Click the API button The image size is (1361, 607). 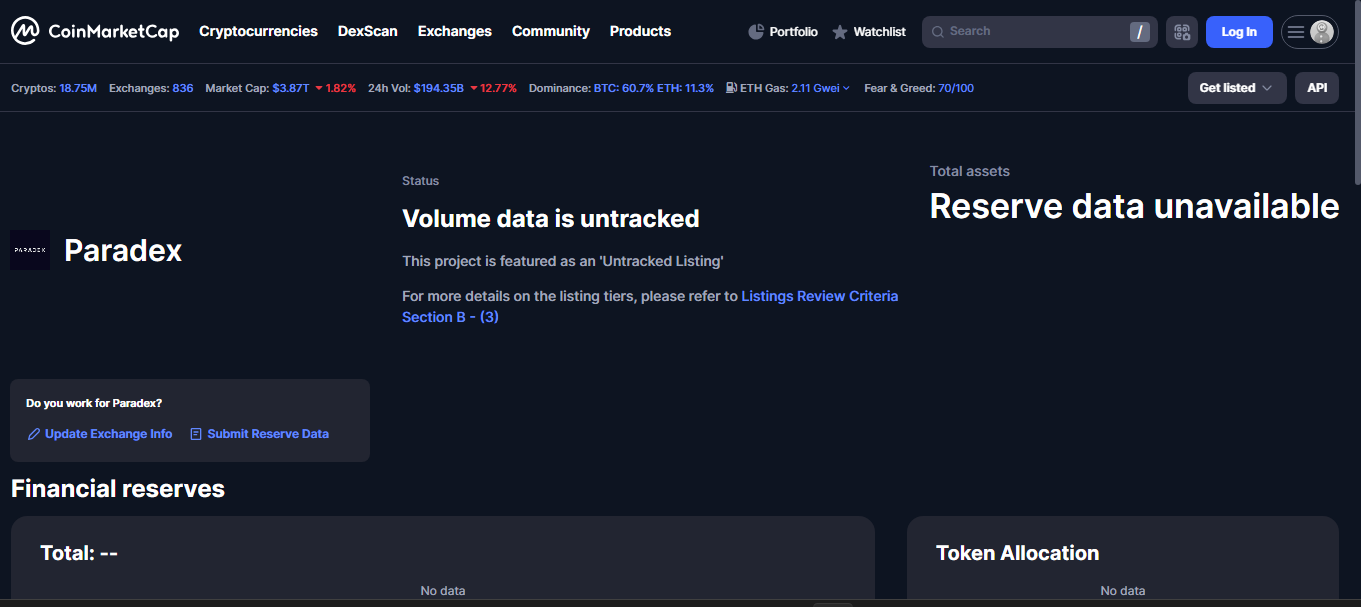pos(1317,88)
